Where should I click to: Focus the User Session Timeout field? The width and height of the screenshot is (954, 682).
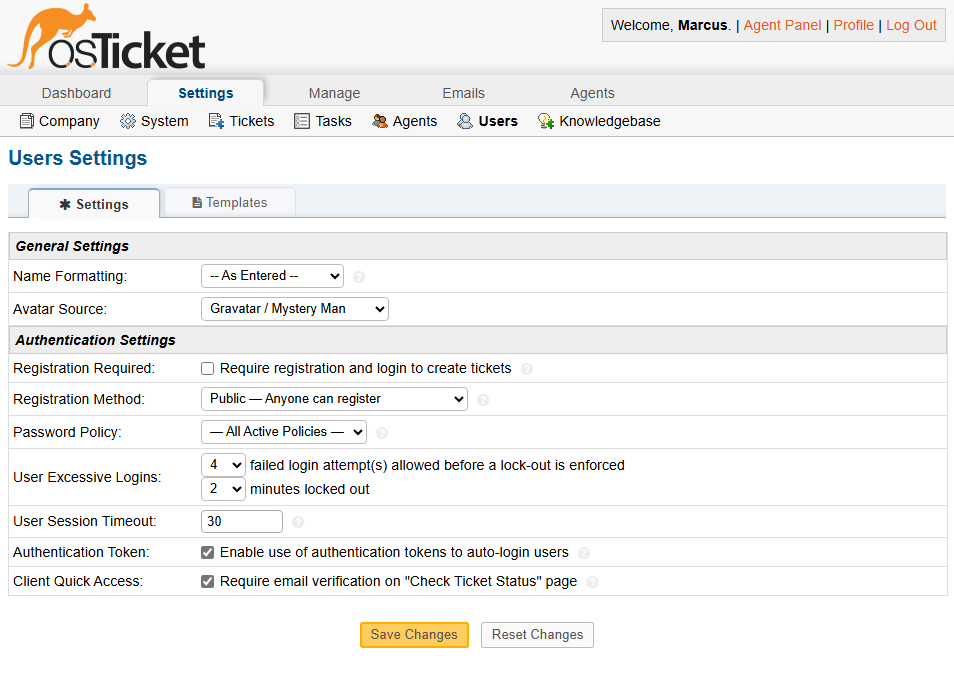(242, 521)
